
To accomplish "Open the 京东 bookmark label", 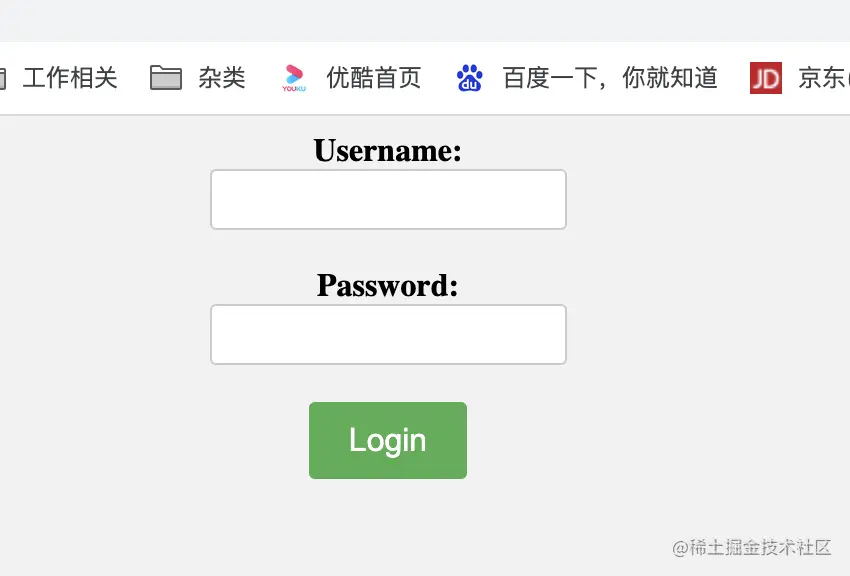I will [823, 77].
